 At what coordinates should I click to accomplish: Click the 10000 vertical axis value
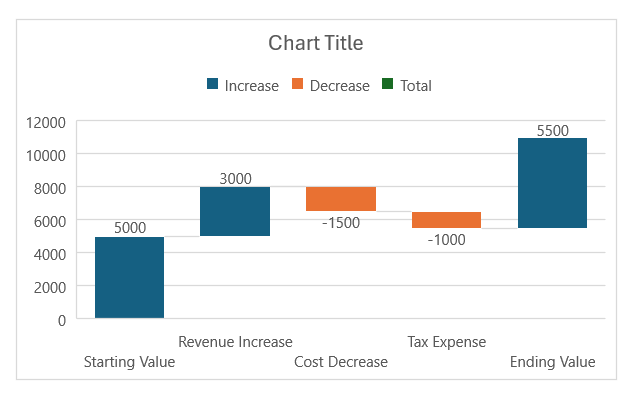coord(46,156)
